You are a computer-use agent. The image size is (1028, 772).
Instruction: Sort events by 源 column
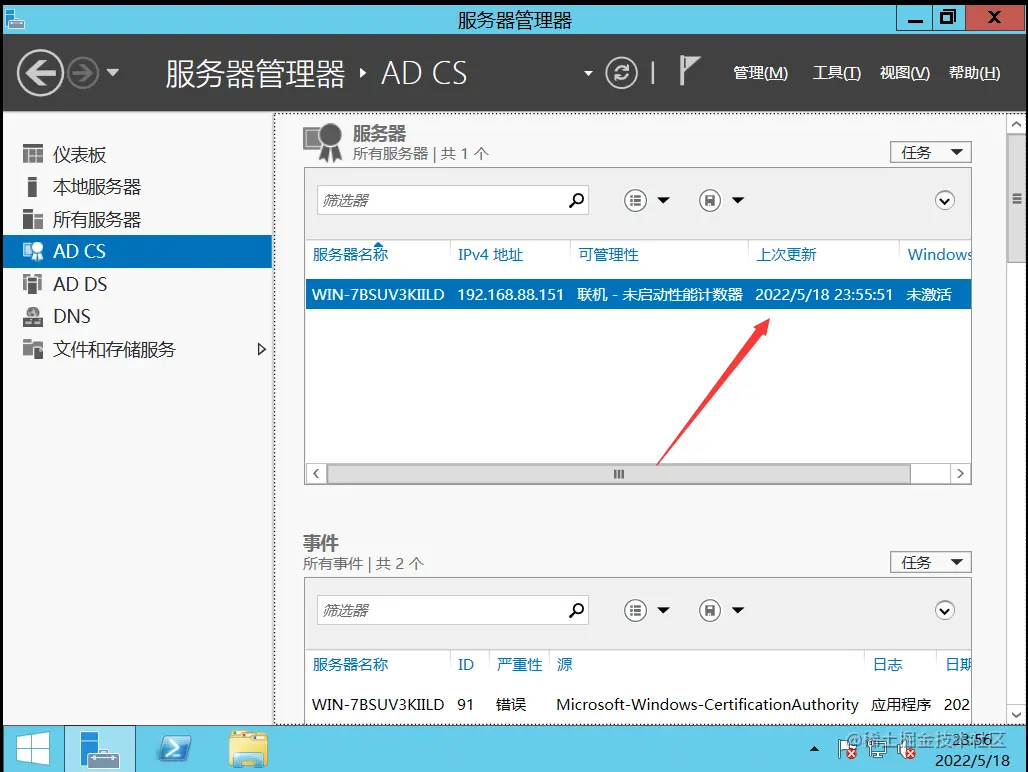564,665
